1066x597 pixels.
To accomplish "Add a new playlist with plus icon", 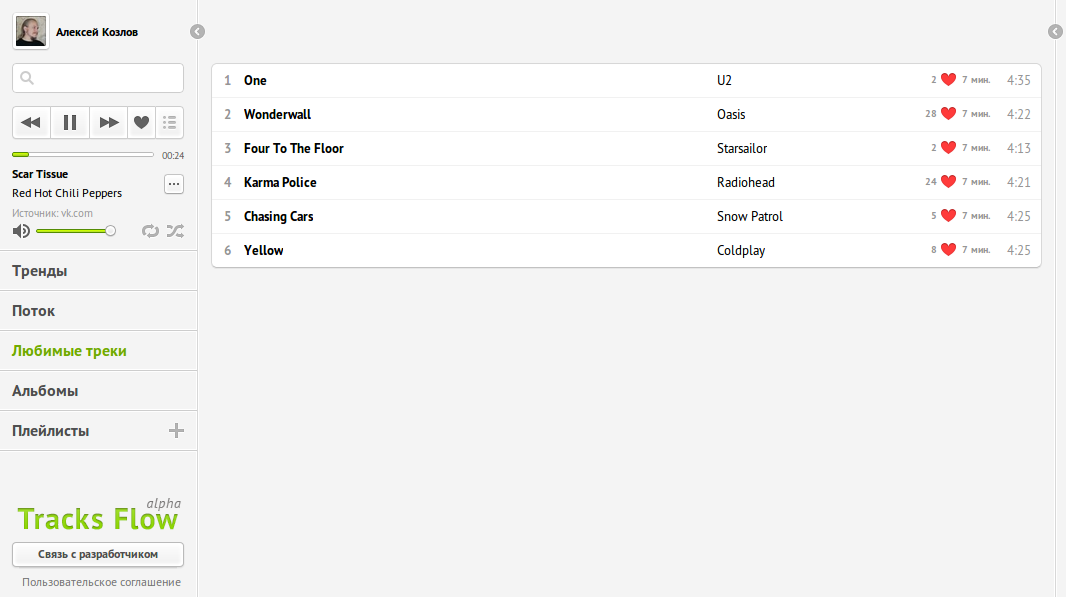I will [176, 431].
